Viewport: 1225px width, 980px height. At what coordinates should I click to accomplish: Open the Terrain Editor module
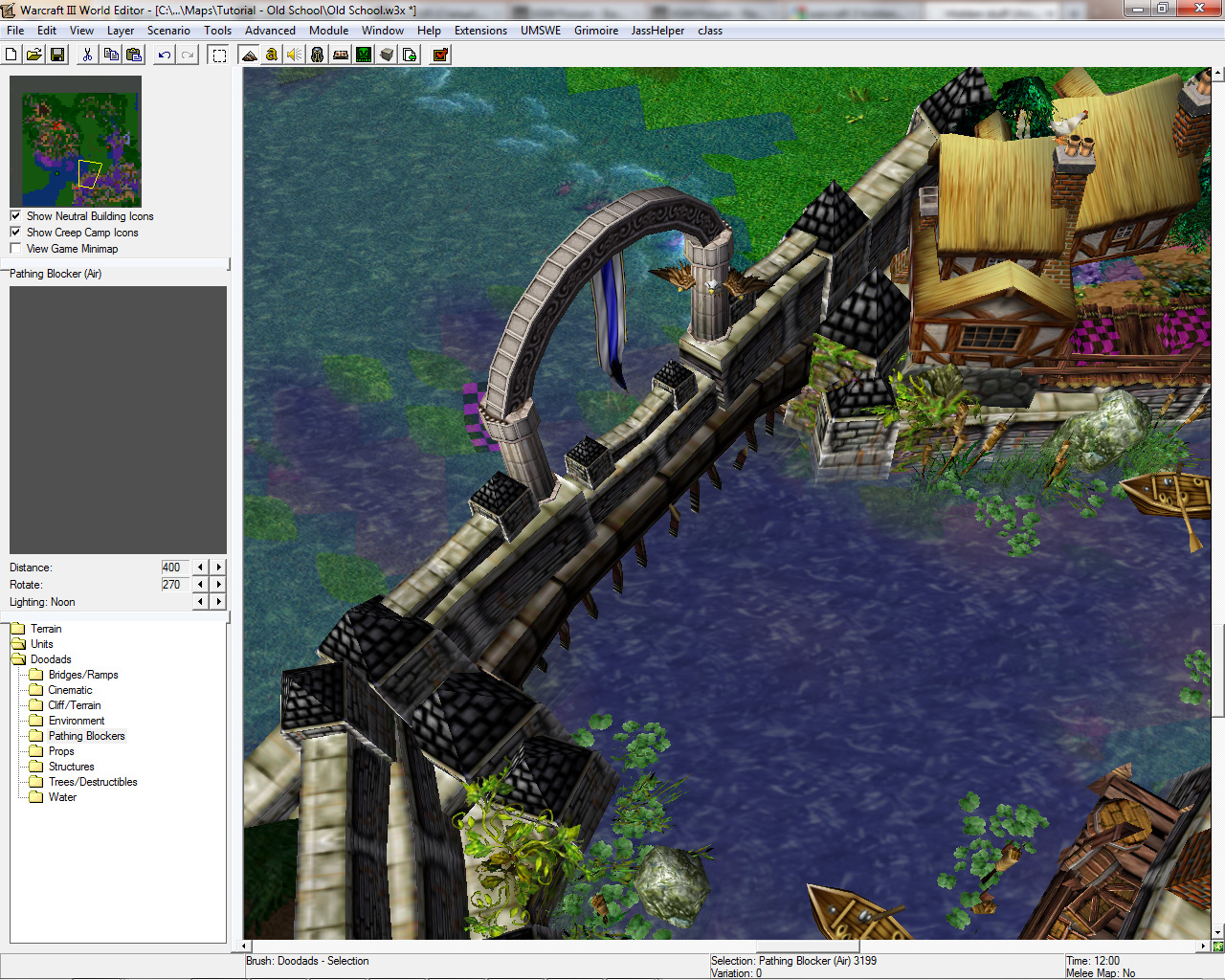249,55
